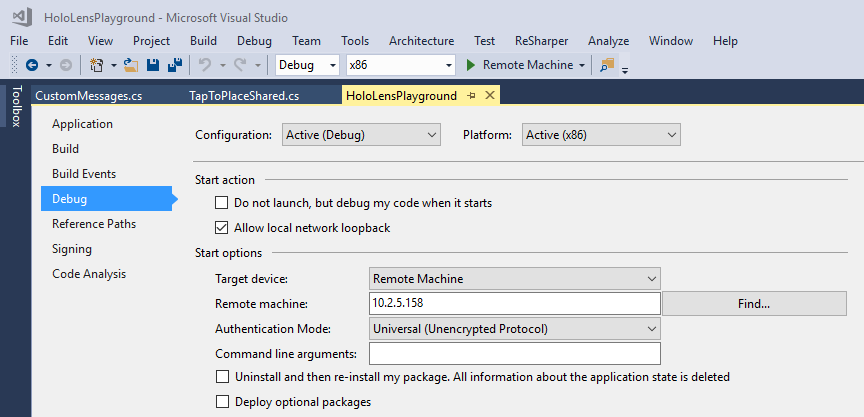Open the Project menu
The image size is (864, 417).
tap(152, 41)
